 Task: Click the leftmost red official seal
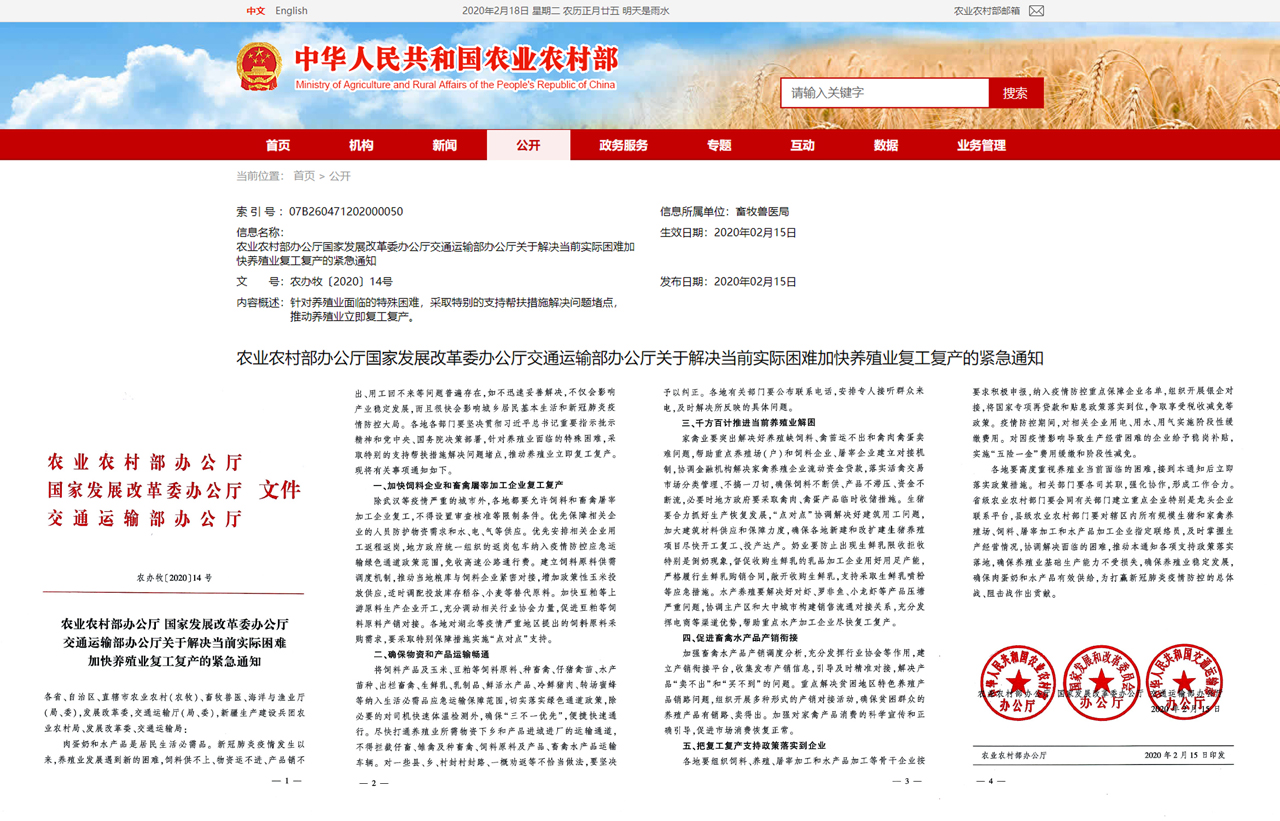point(1017,682)
